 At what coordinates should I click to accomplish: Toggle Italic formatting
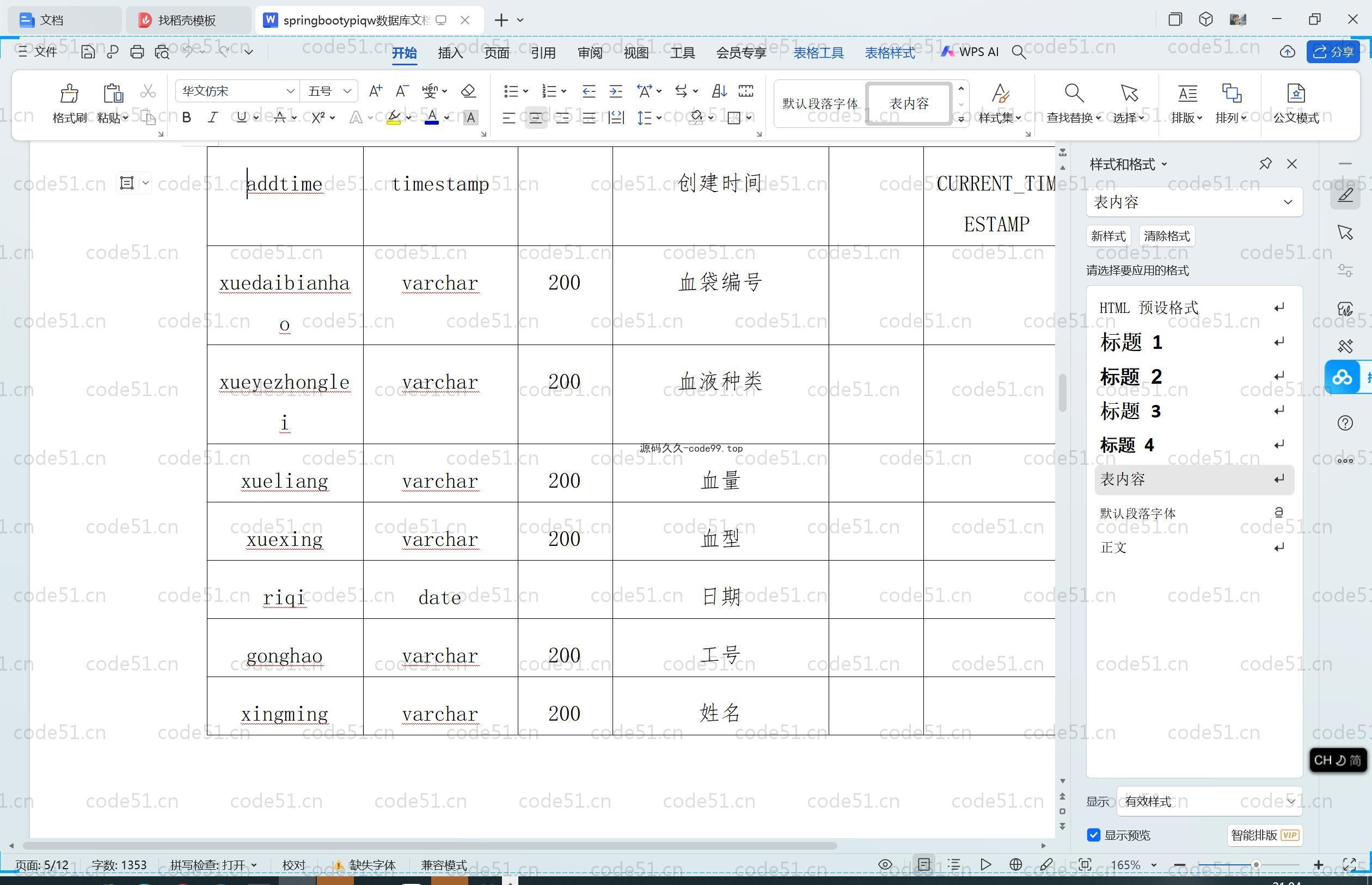pos(213,118)
